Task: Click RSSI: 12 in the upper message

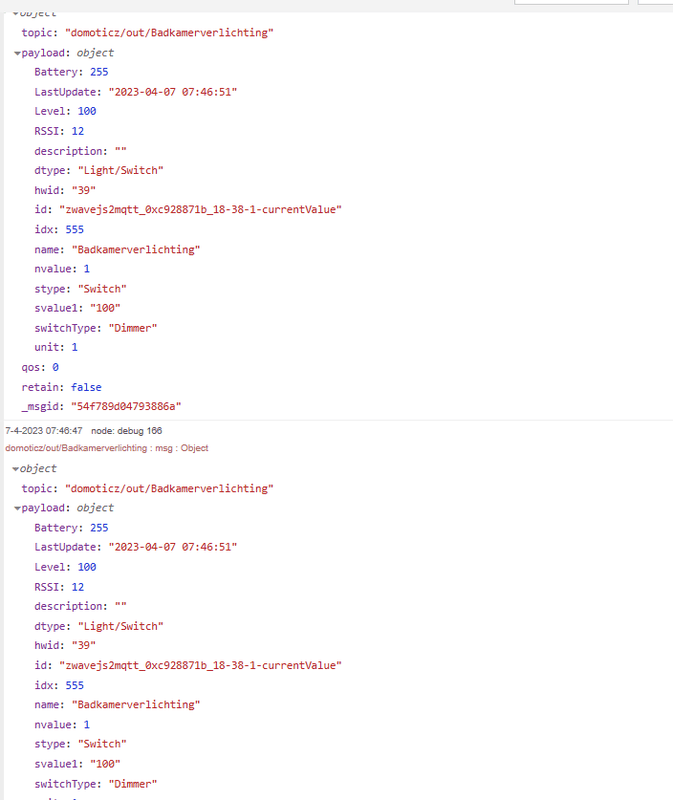Action: tap(59, 132)
